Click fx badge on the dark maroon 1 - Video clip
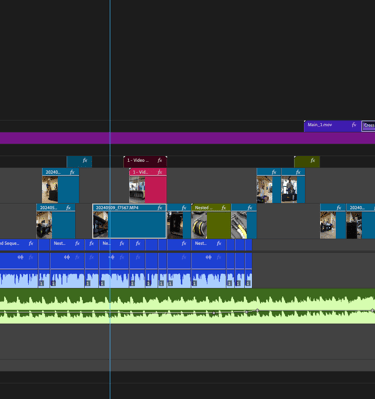Screen dimensions: 375x399 coord(160,160)
